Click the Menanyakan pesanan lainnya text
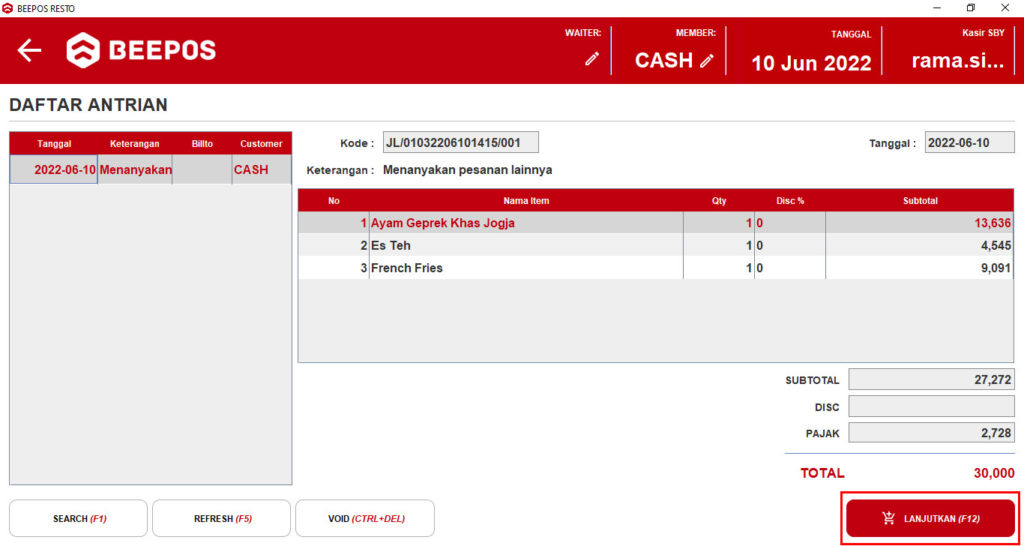This screenshot has height=546, width=1024. coord(468,170)
